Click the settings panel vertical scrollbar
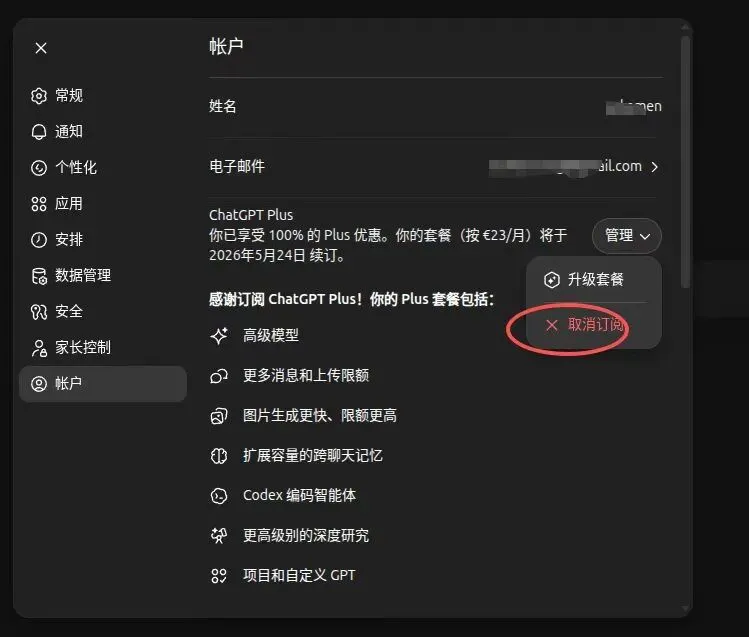The image size is (749, 637). (x=685, y=162)
